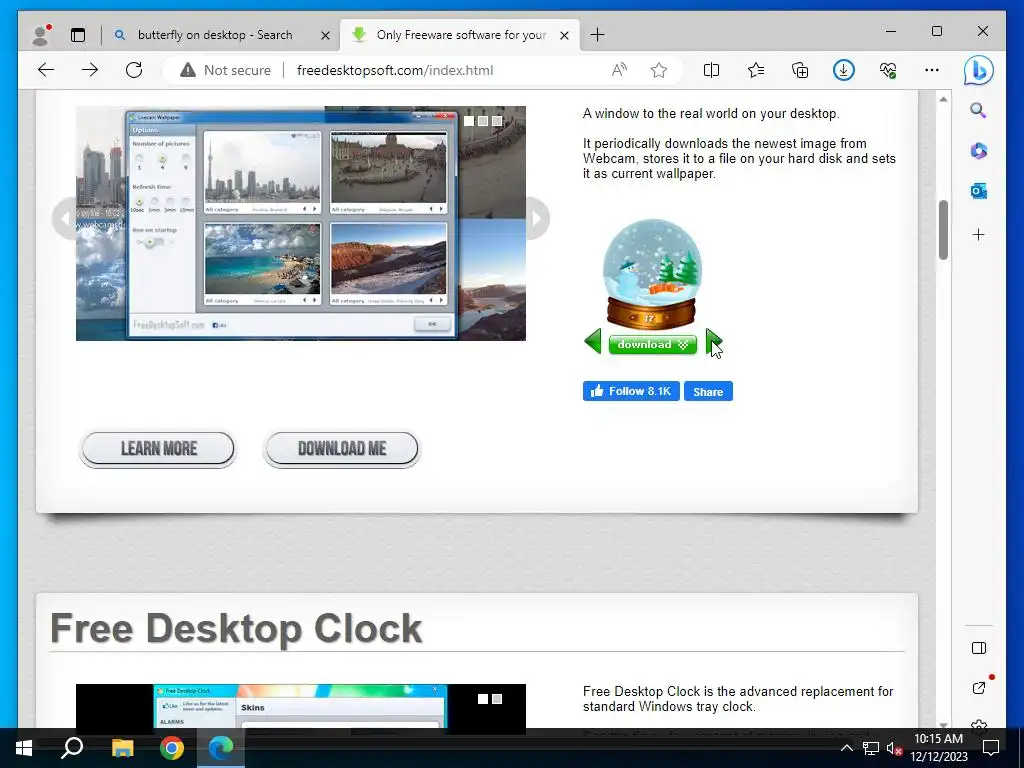Switch to butterfly on desktop Search tab
Screen dimensions: 1024x768
pos(215,35)
